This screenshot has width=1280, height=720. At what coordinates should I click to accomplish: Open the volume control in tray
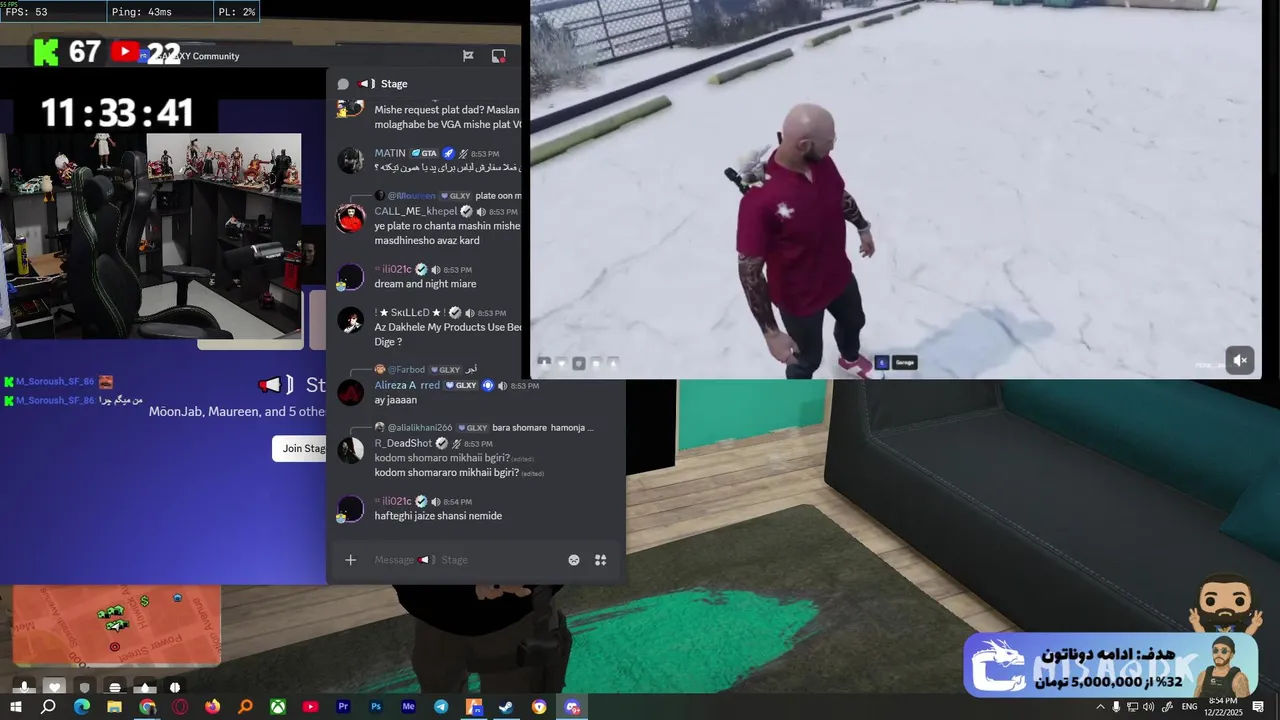pyautogui.click(x=1149, y=707)
